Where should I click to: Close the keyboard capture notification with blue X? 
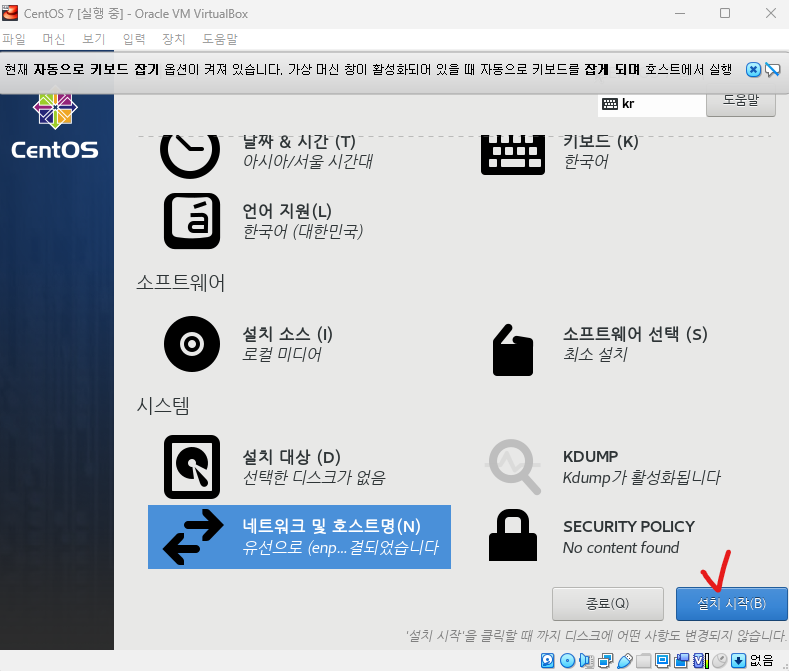[753, 69]
